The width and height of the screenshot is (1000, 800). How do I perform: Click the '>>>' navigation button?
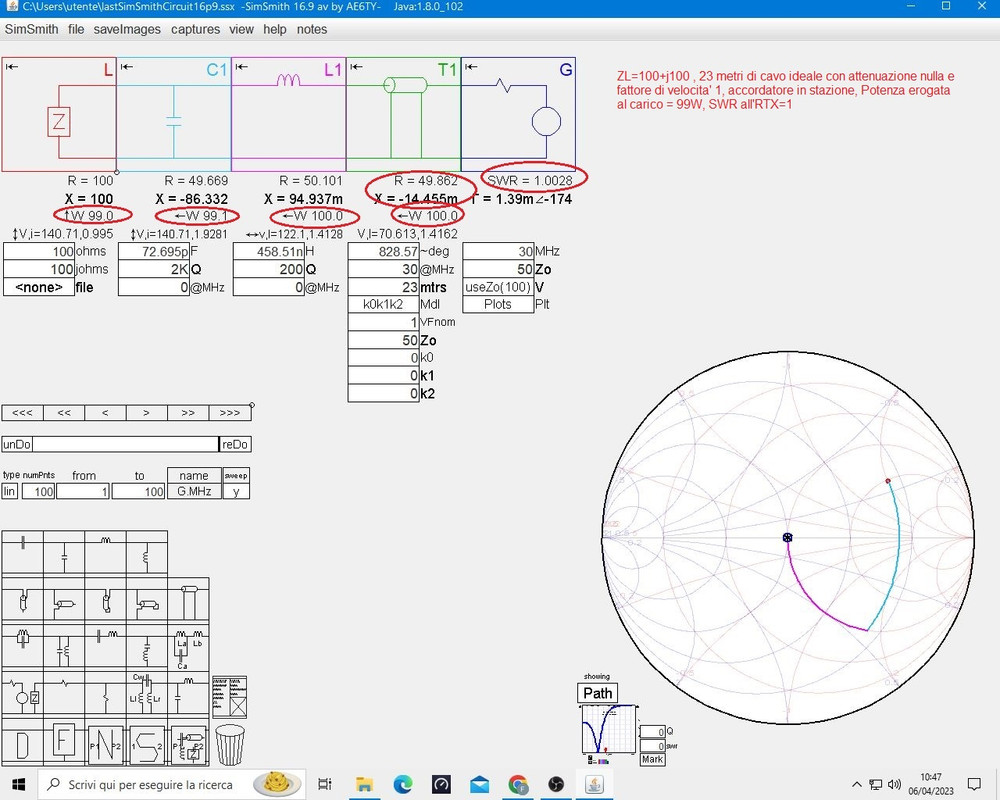click(x=230, y=413)
